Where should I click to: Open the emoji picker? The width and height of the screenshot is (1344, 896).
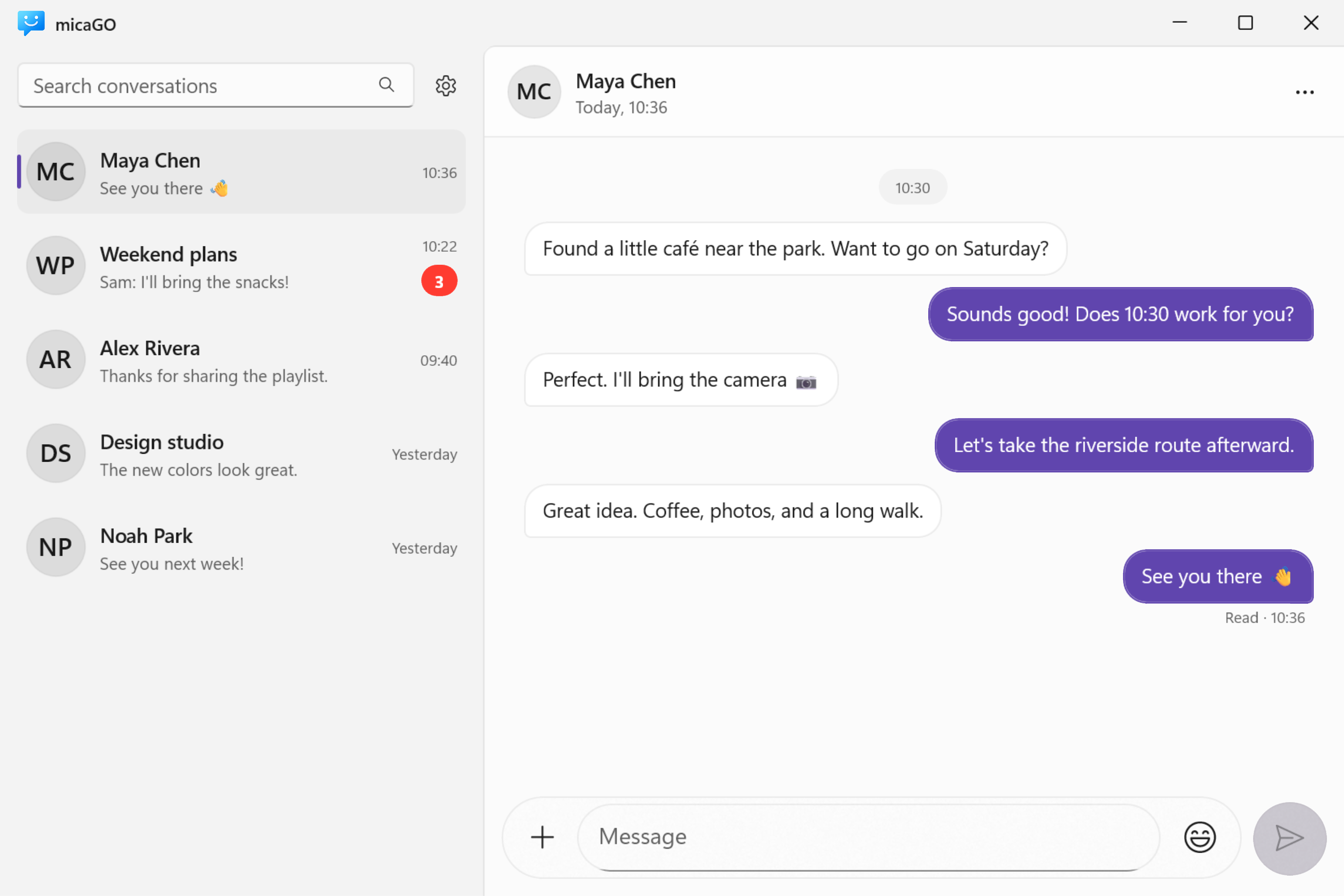[1199, 838]
